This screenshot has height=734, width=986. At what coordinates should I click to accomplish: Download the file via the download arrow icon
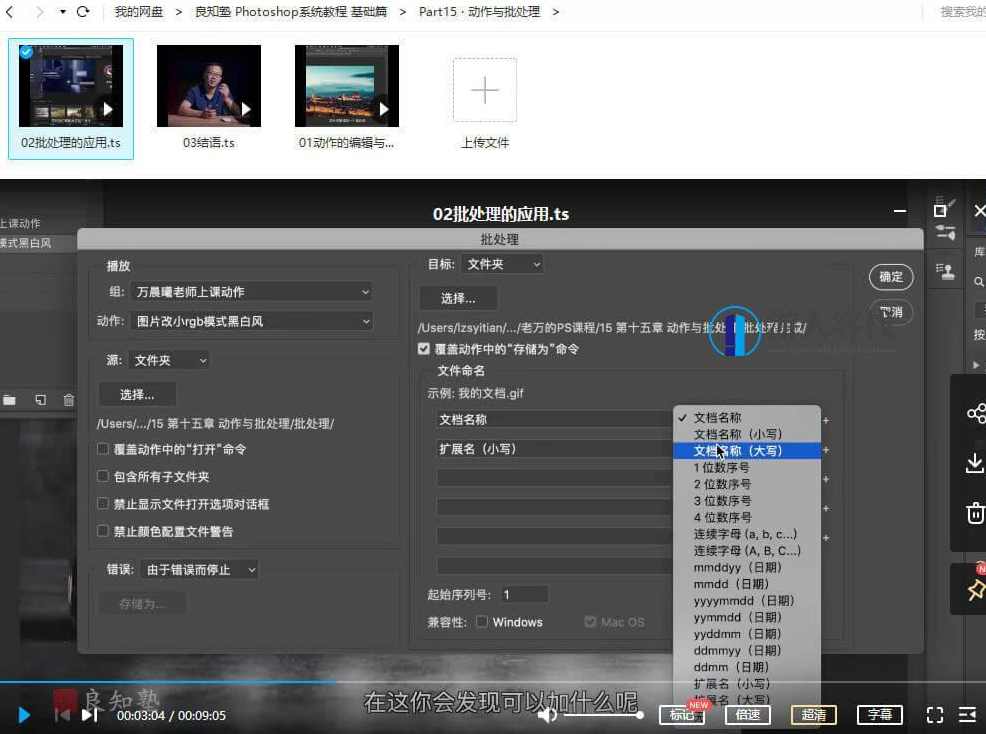pos(974,463)
